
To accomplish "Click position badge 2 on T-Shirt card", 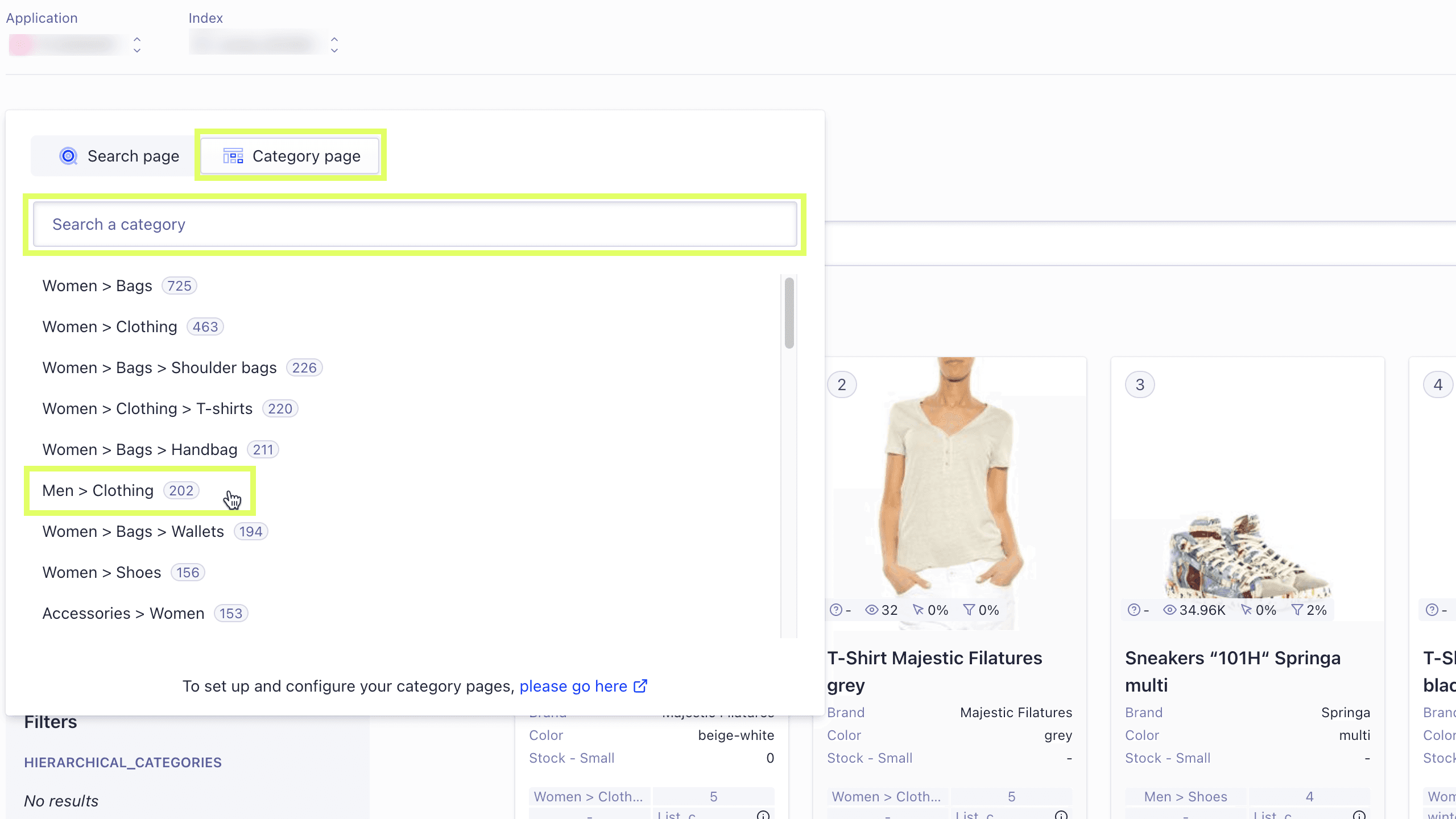I will [842, 385].
